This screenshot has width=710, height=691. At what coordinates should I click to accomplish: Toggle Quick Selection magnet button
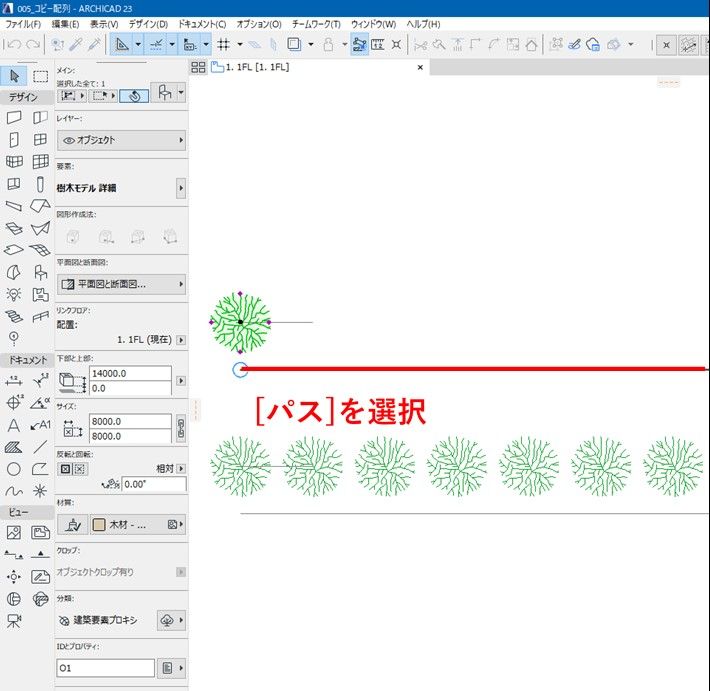point(134,96)
